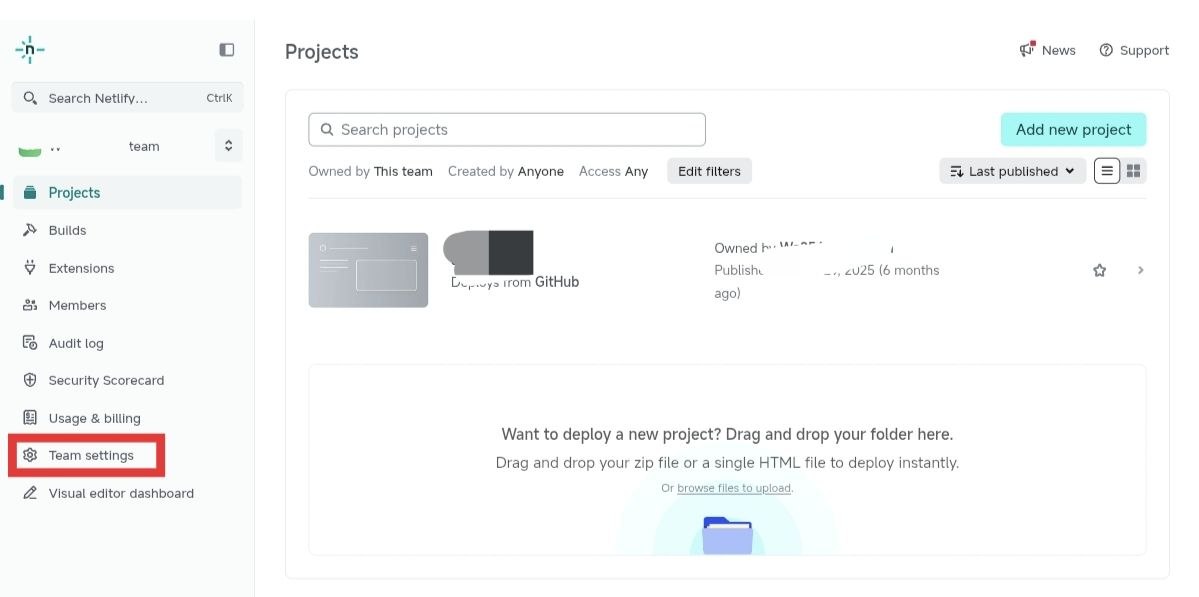1199x597 pixels.
Task: Change the Access Any filter
Action: point(613,171)
